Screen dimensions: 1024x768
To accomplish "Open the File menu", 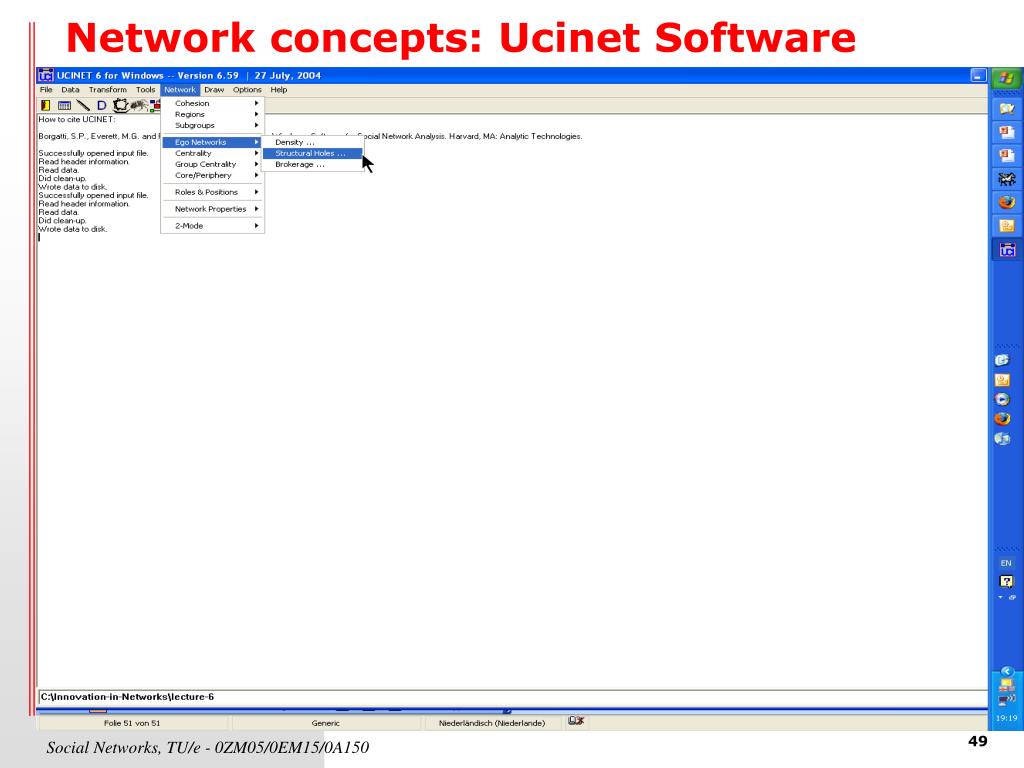I will (46, 90).
